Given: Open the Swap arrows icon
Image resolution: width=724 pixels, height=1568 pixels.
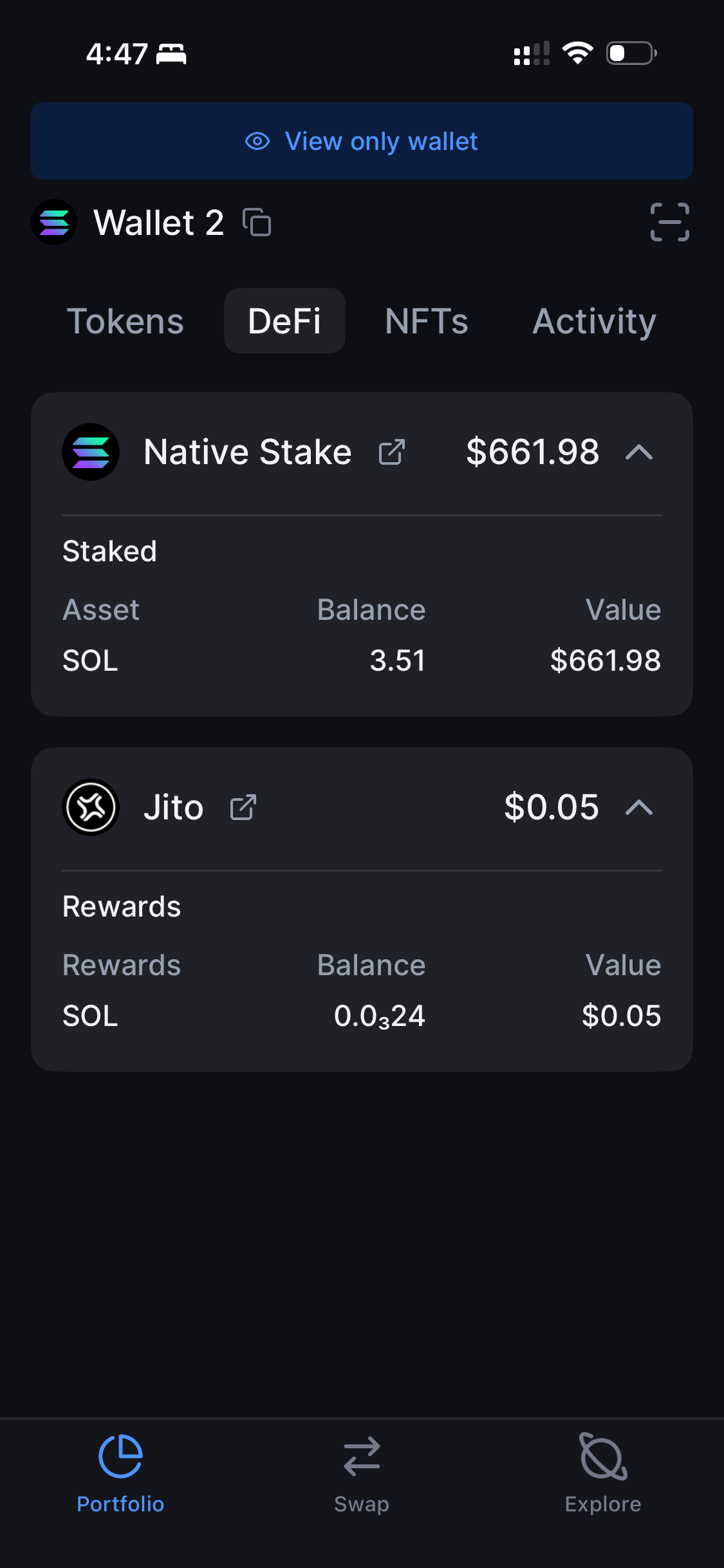Looking at the screenshot, I should tap(362, 1457).
